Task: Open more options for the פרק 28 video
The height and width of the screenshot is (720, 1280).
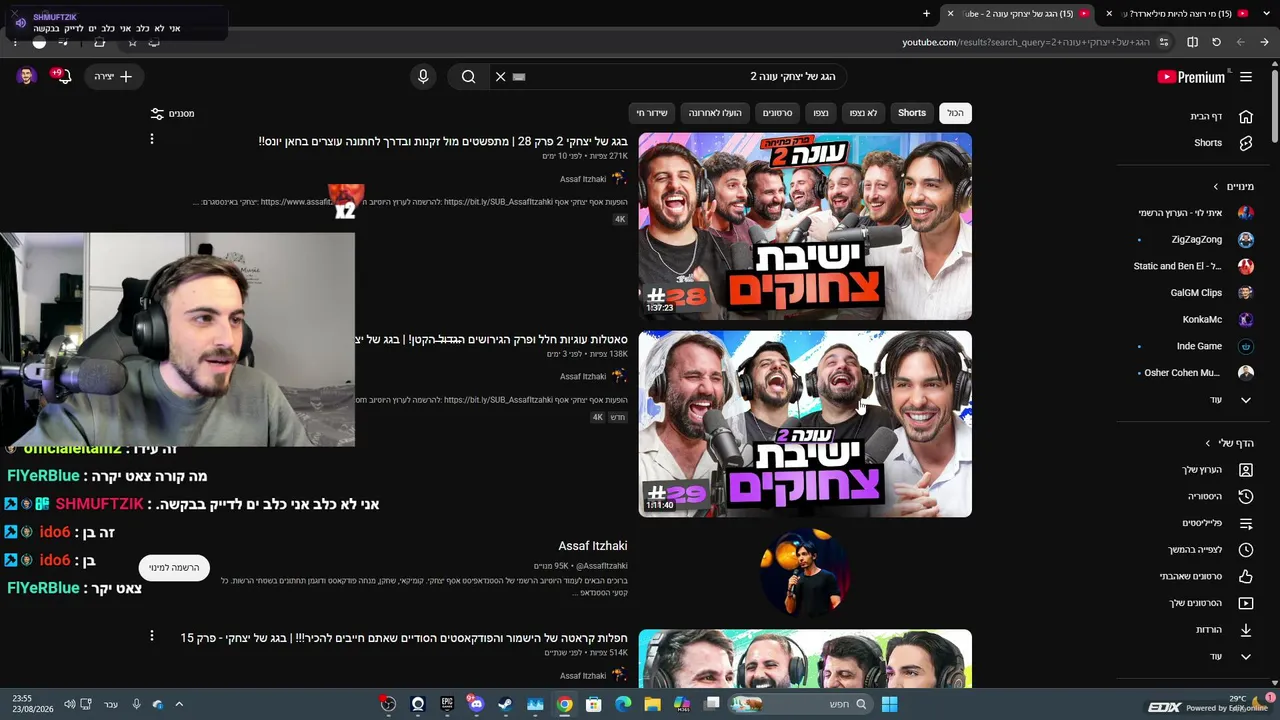Action: coord(152,139)
